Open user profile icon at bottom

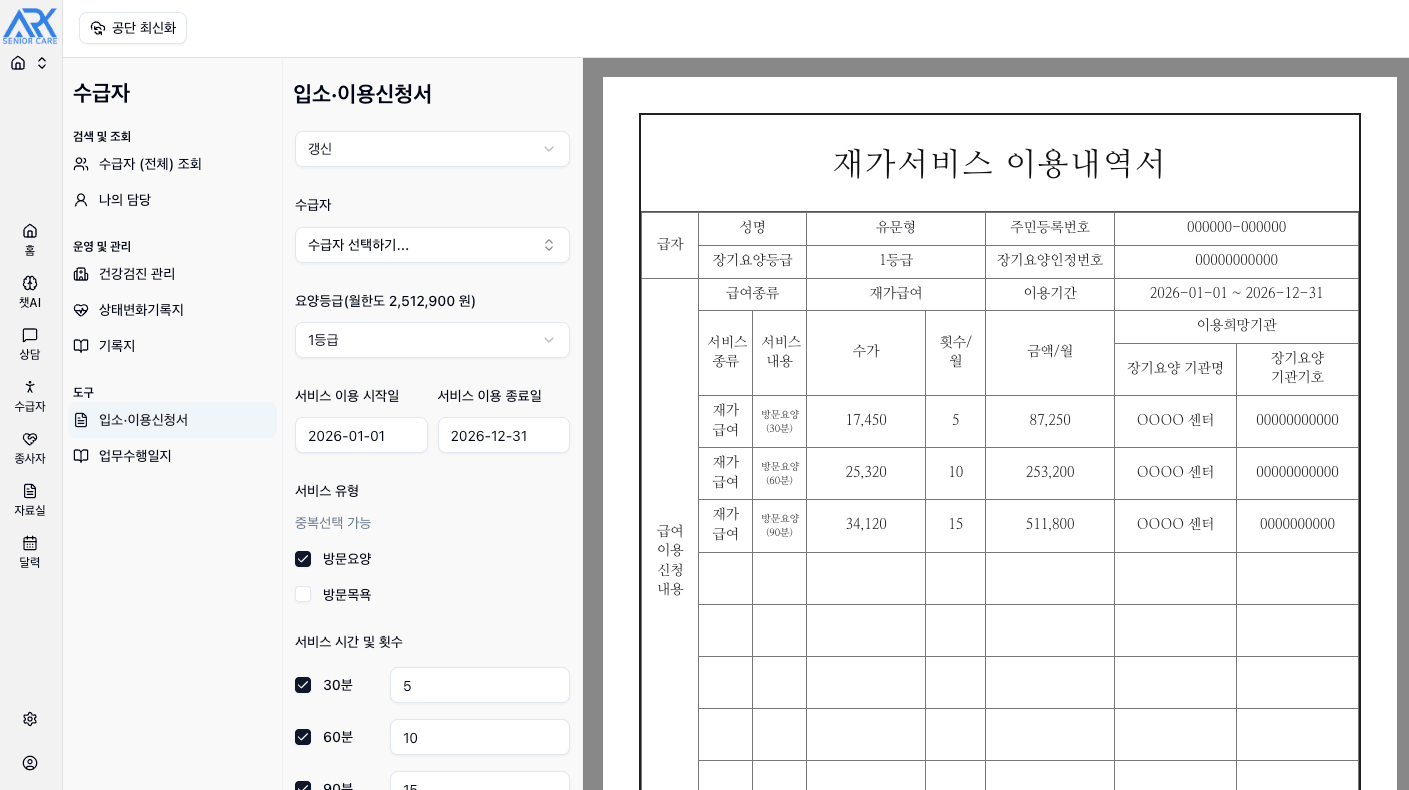click(30, 763)
